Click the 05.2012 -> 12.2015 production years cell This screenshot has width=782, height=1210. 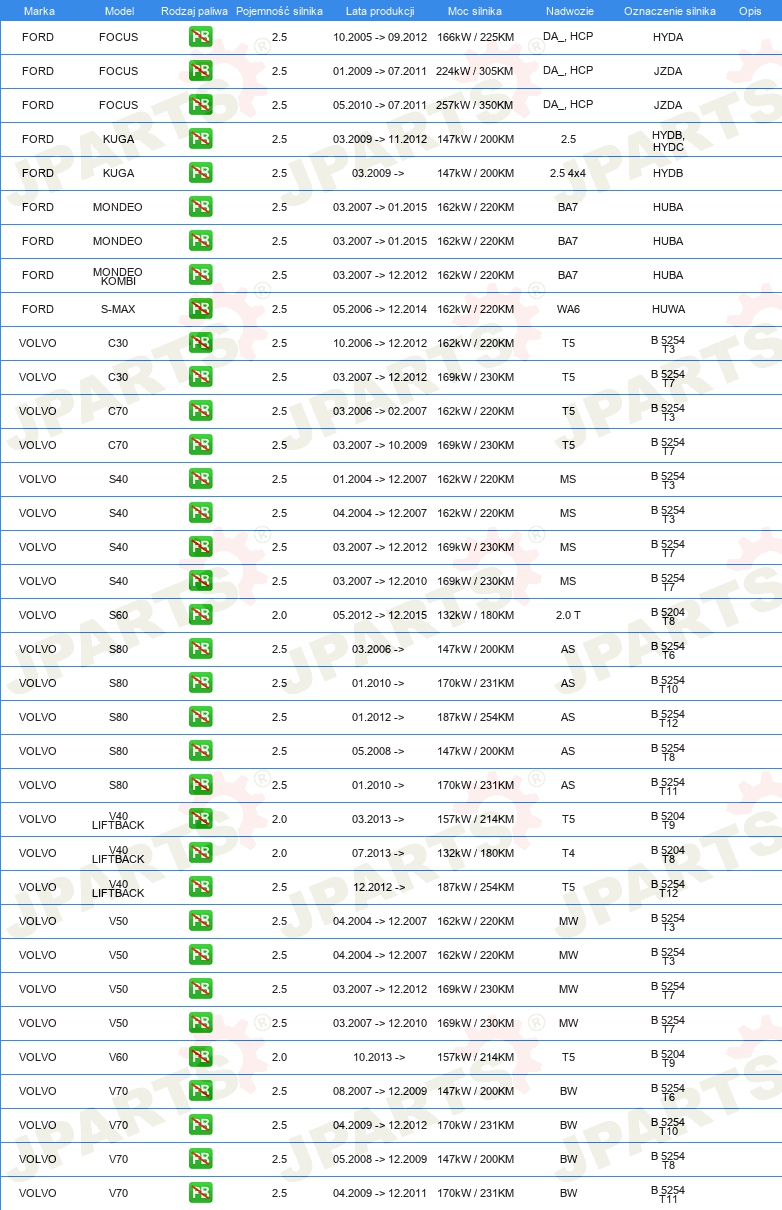pyautogui.click(x=380, y=615)
